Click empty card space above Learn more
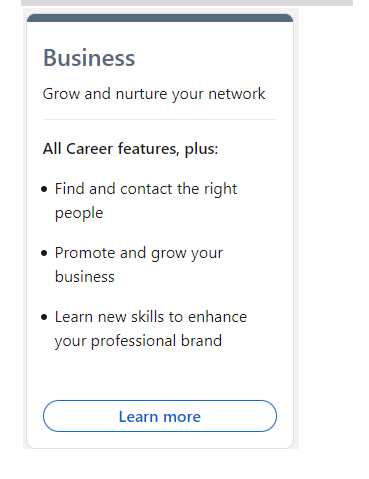Viewport: 369px width, 479px height. [160, 375]
